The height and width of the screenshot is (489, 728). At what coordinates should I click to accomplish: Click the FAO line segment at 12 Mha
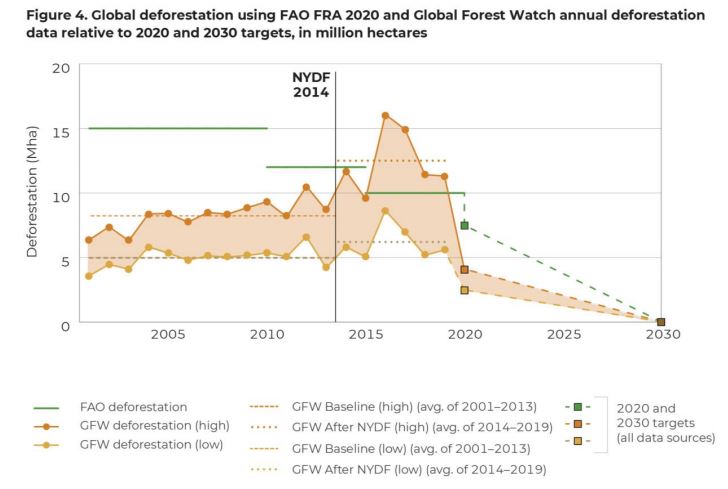[x=316, y=167]
